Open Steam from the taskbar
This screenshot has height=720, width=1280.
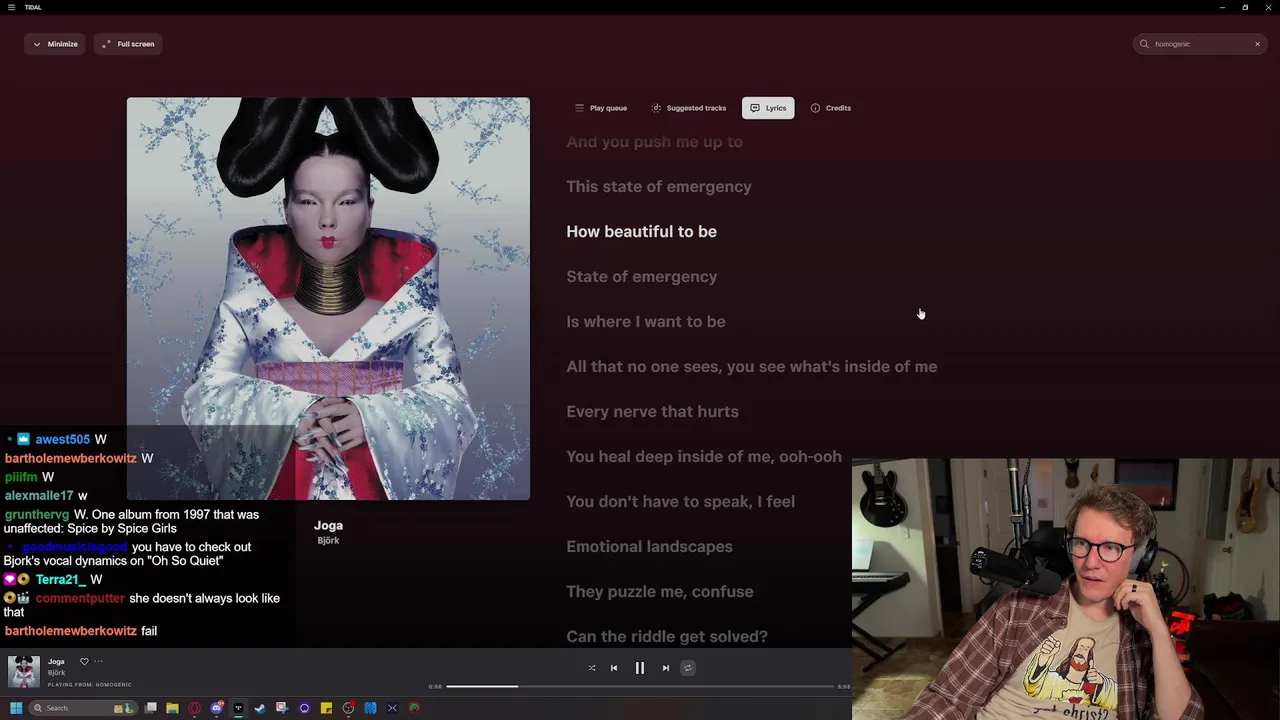(x=260, y=708)
